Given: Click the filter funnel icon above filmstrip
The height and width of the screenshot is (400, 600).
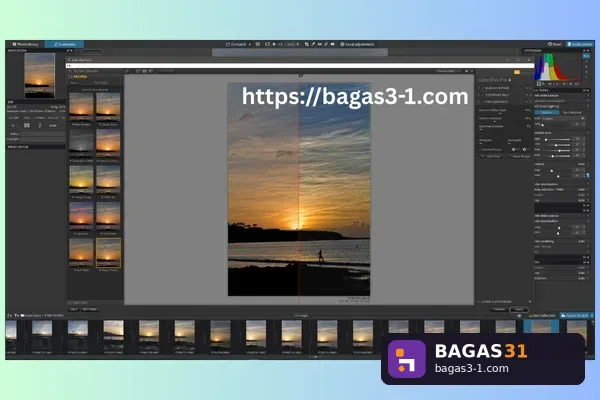Looking at the screenshot, I should pyautogui.click(x=16, y=315).
